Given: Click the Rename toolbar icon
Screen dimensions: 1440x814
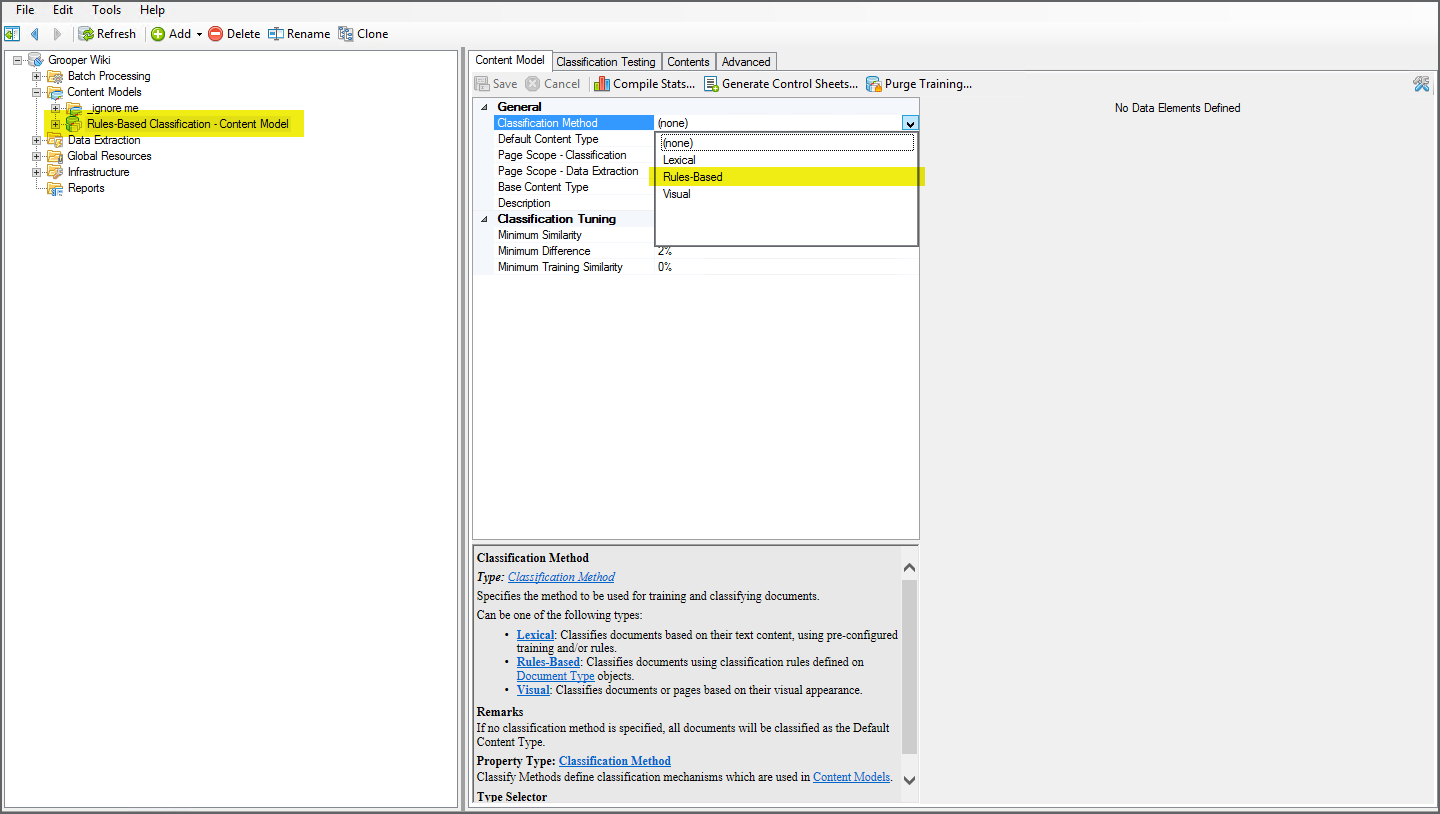Looking at the screenshot, I should 275,34.
